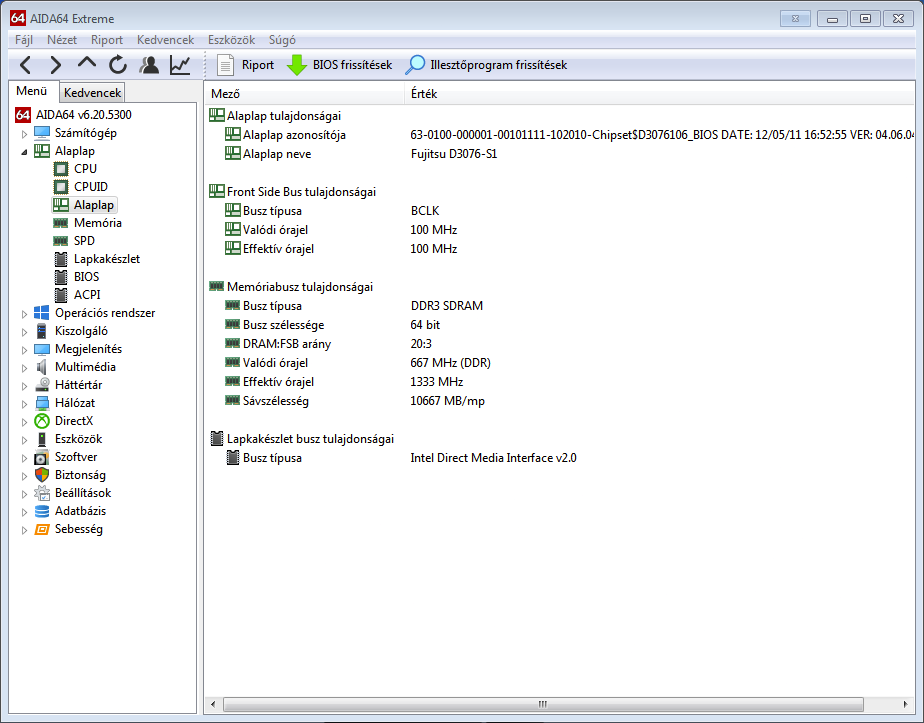The image size is (924, 723).
Task: Select the DRAM:FSB arány row
Action: (x=559, y=344)
